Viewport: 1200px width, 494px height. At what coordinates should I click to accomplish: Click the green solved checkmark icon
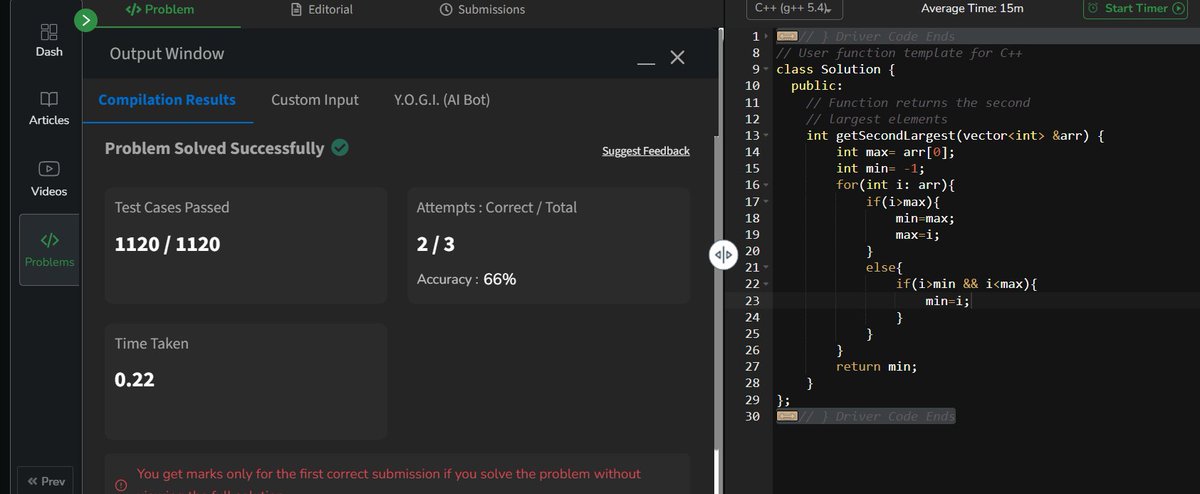pyautogui.click(x=340, y=148)
